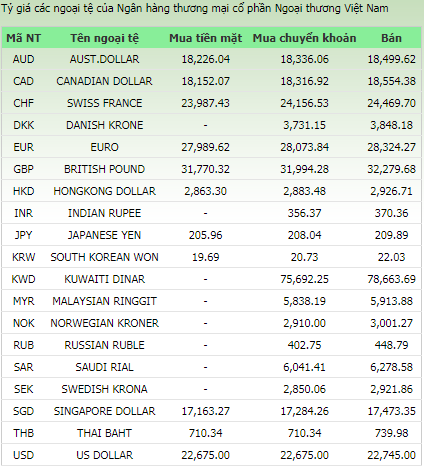This screenshot has height=471, width=424.
Task: Click the exchange rate table title text
Action: tap(195, 8)
